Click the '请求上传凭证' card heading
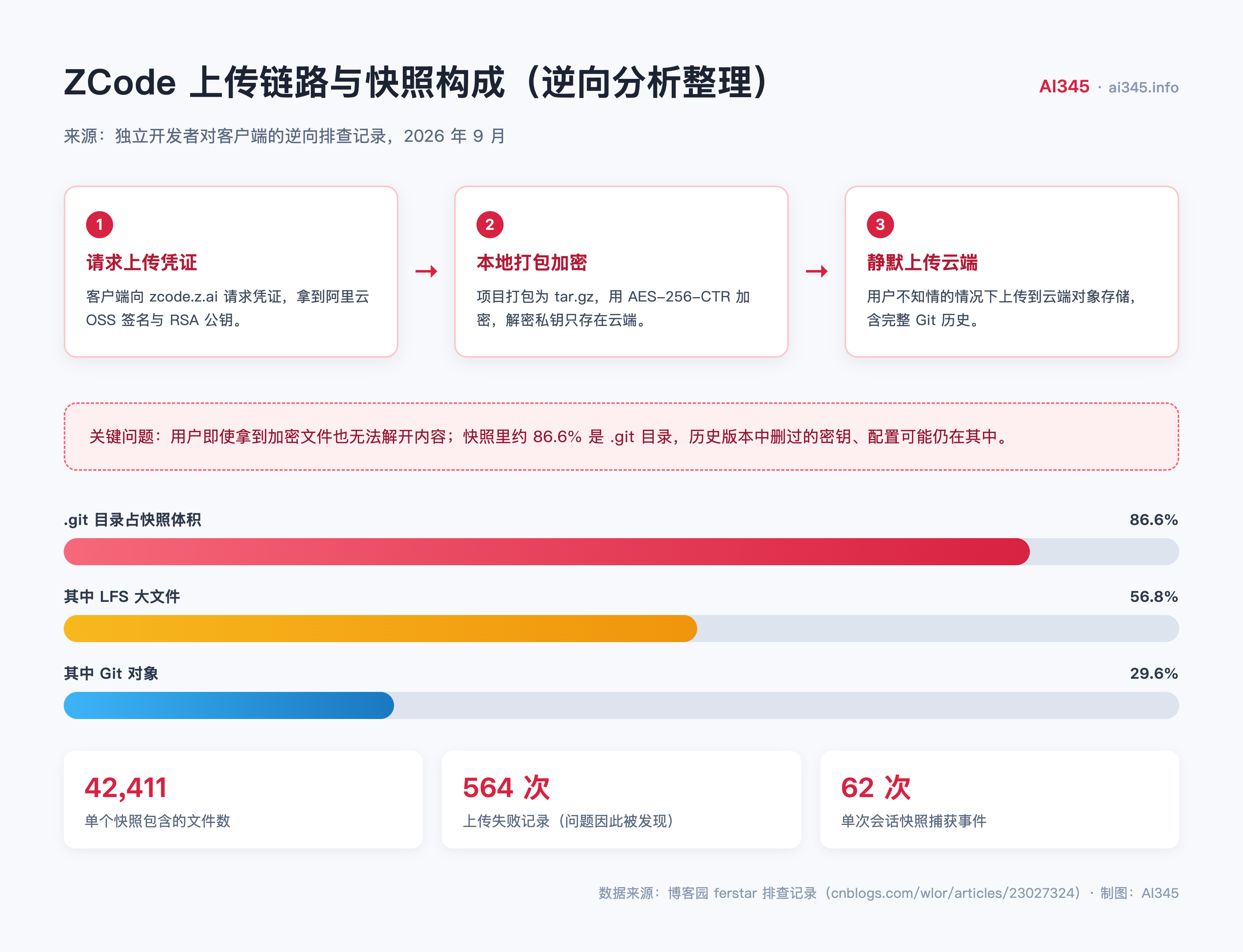Screen dimensions: 1243x952 click(141, 262)
